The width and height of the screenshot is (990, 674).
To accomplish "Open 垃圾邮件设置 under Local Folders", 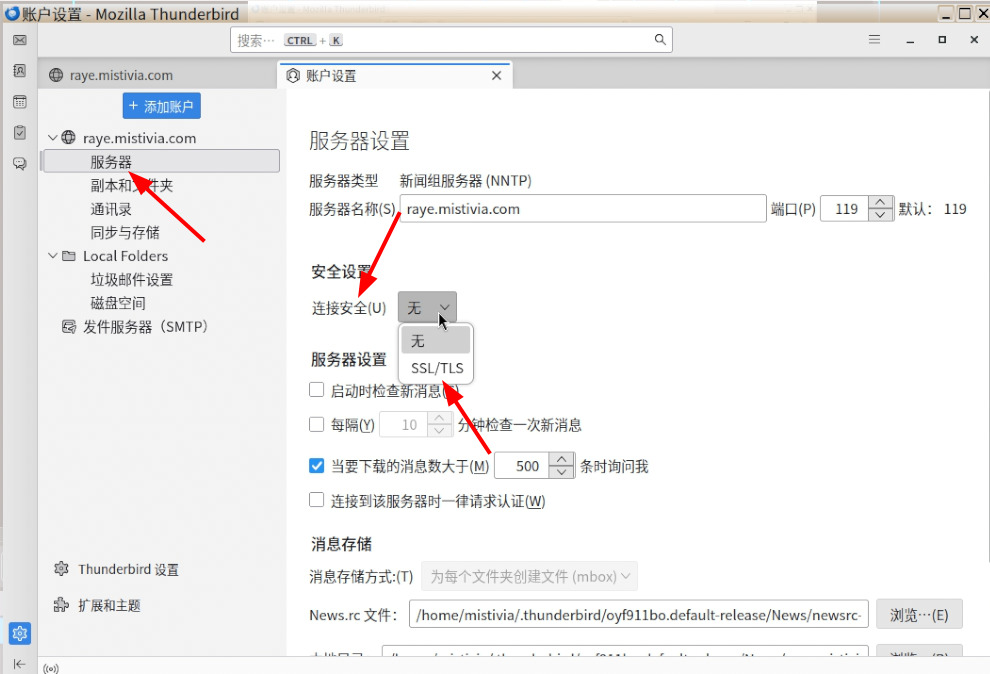I will (x=131, y=280).
